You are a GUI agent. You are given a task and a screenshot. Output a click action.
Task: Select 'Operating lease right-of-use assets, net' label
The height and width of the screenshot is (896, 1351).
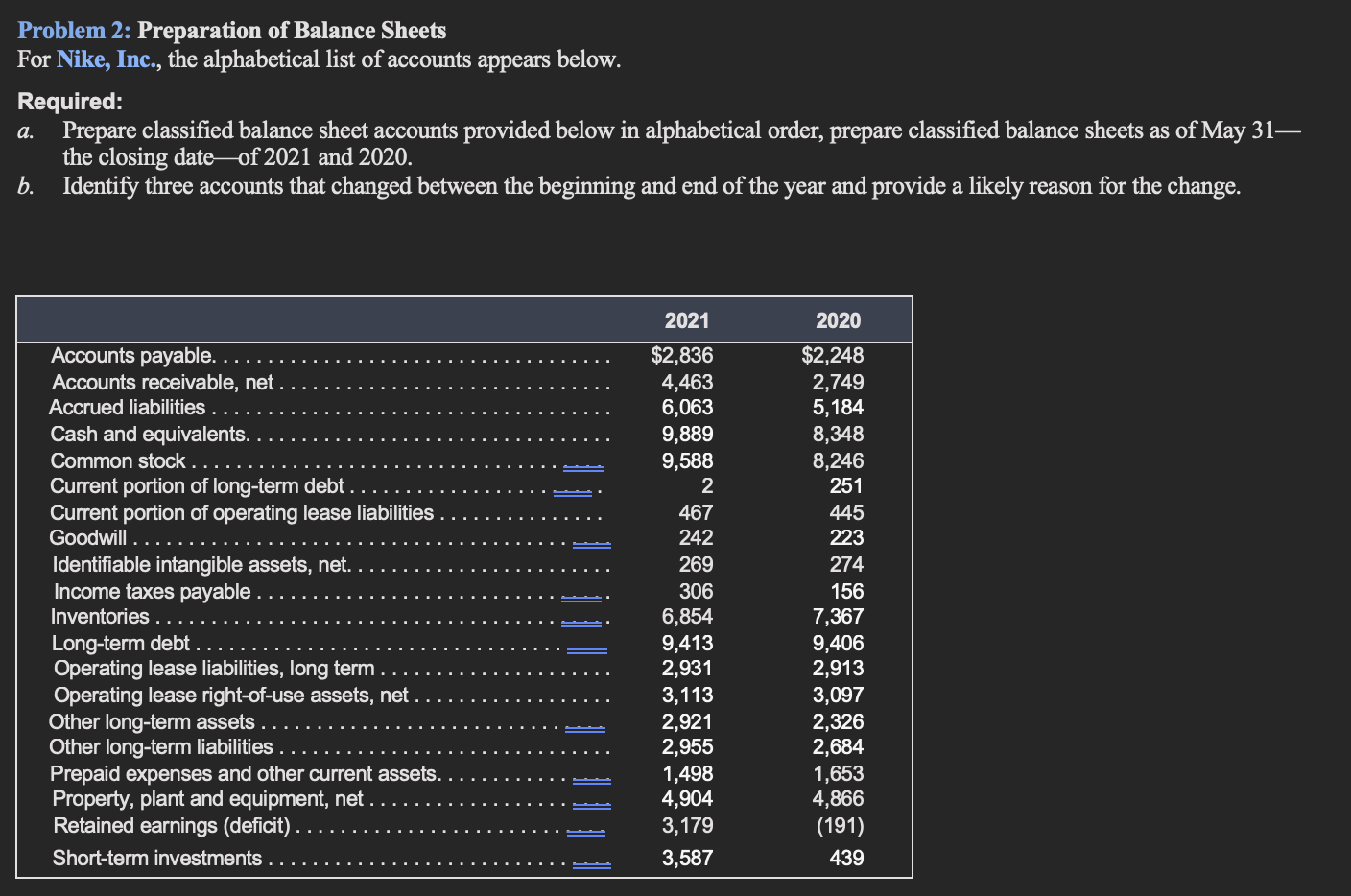pos(231,696)
